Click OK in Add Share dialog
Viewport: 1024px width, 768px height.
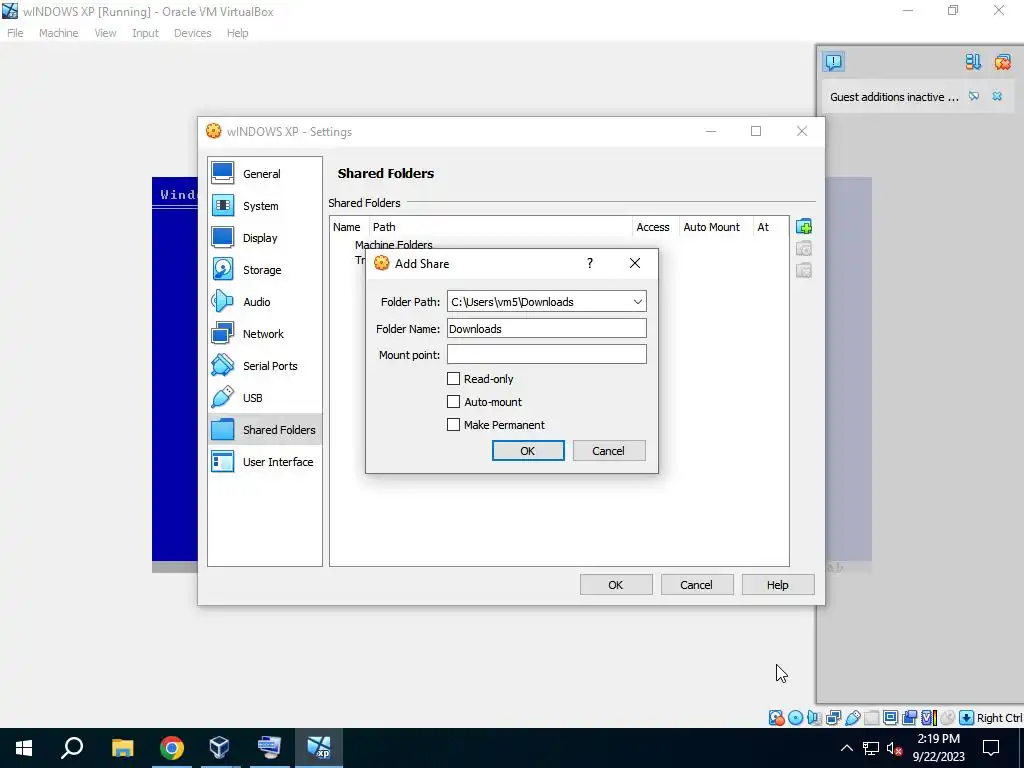(x=528, y=451)
